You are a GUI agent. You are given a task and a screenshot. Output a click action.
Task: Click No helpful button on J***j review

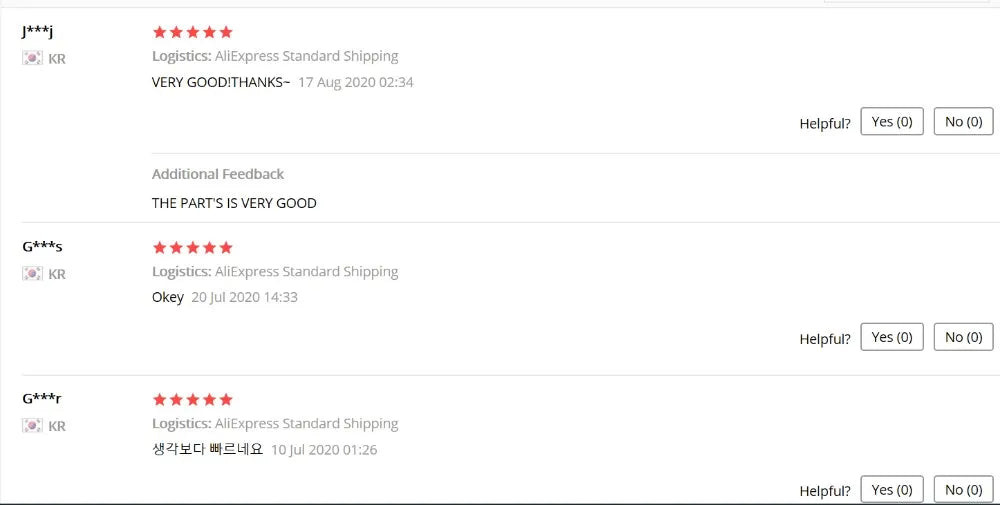(x=964, y=122)
